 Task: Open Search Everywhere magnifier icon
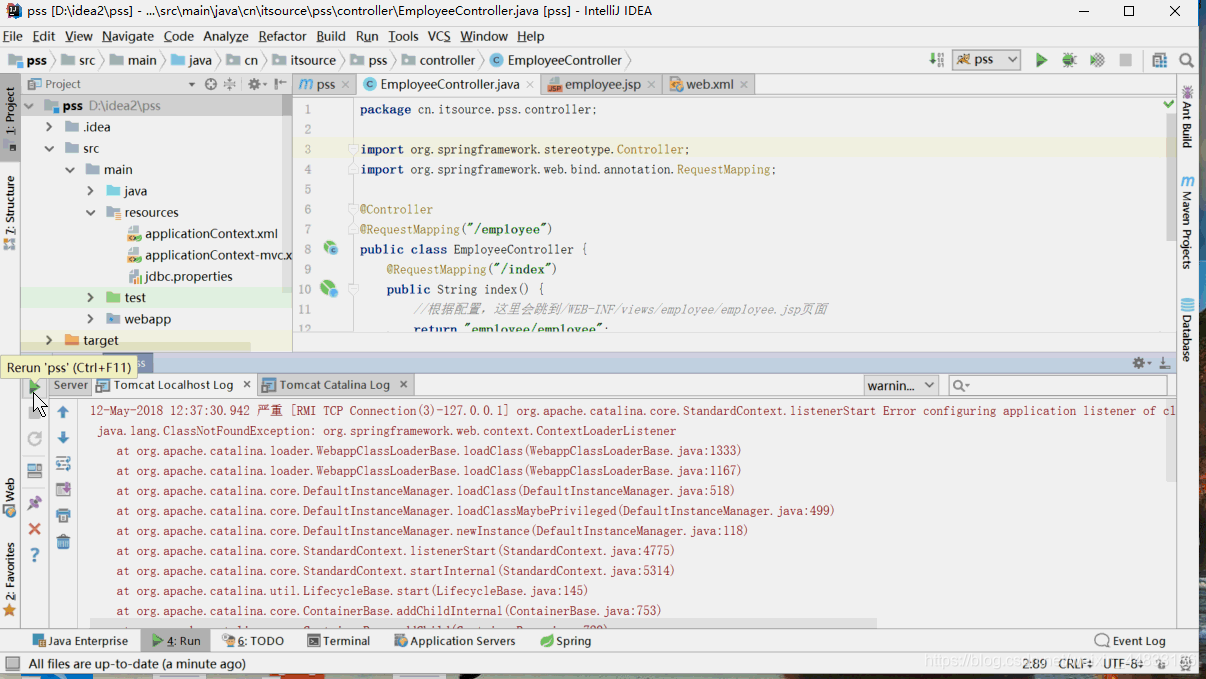[x=1186, y=60]
